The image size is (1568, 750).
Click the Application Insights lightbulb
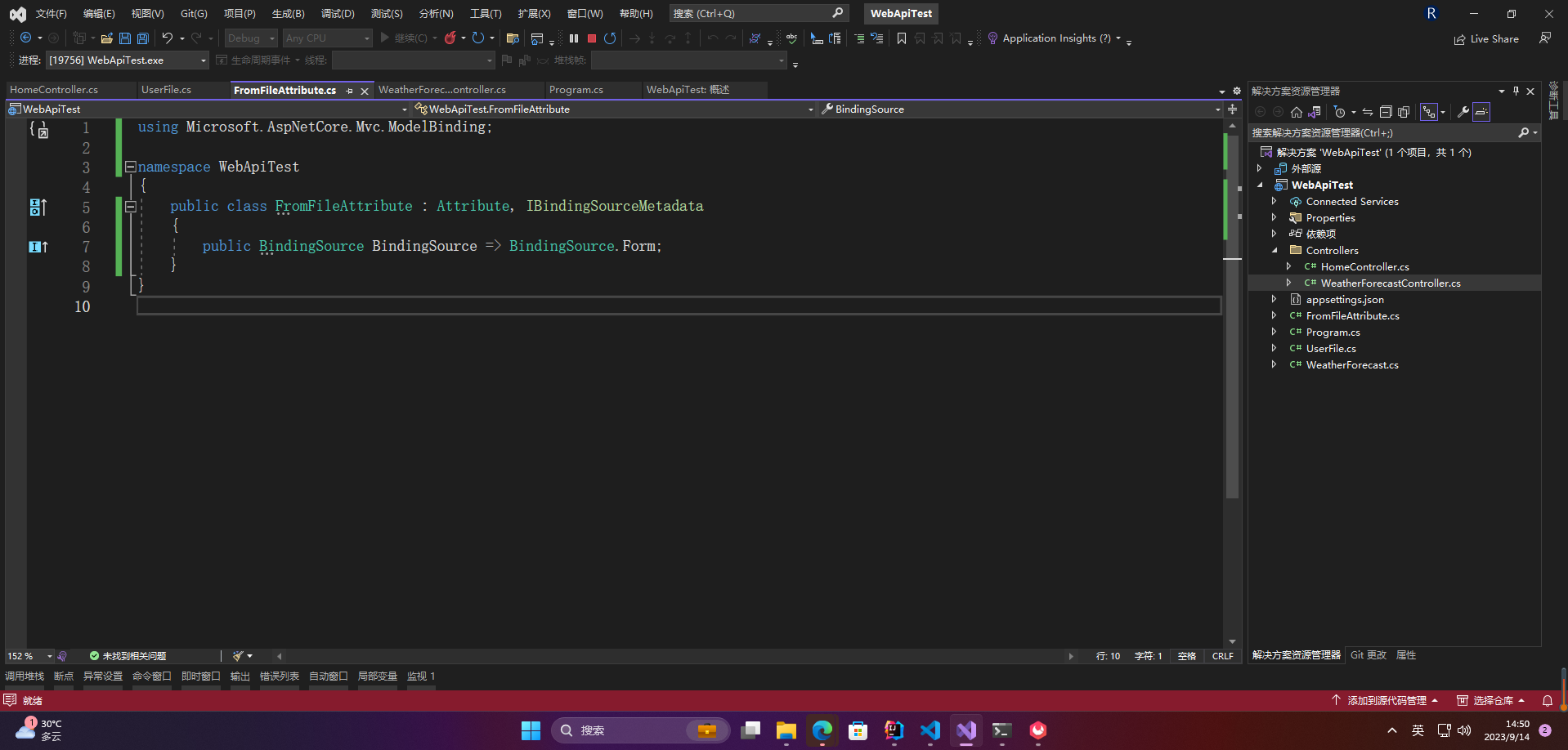coord(992,38)
